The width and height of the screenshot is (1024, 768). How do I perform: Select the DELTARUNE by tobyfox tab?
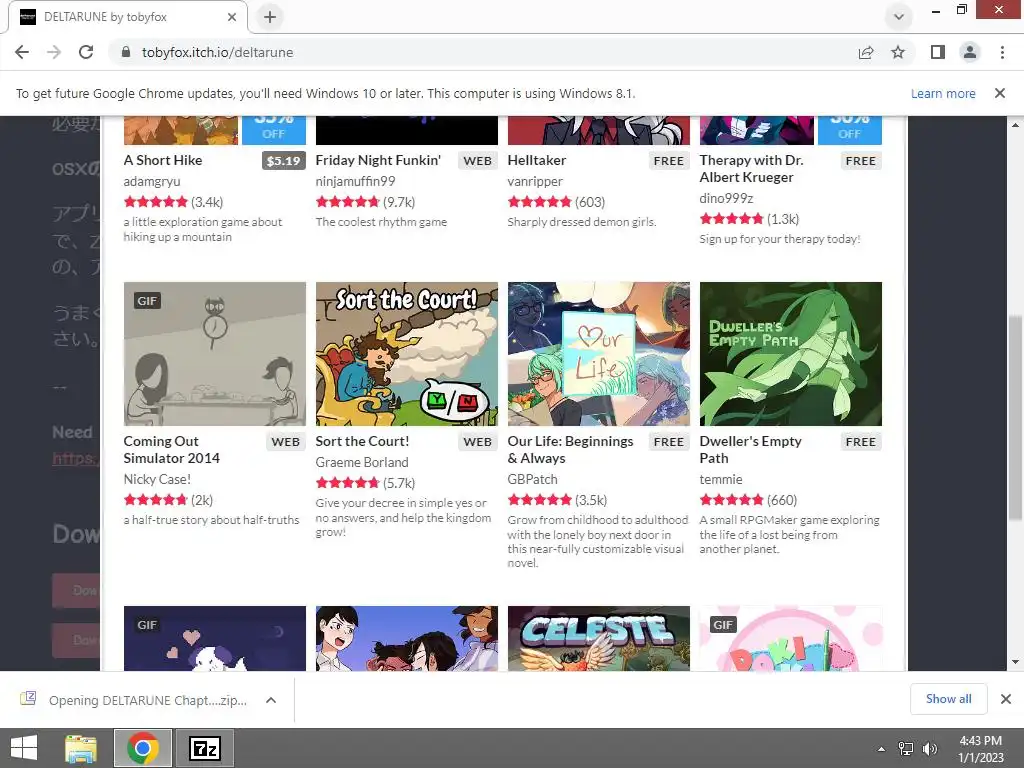click(x=128, y=17)
